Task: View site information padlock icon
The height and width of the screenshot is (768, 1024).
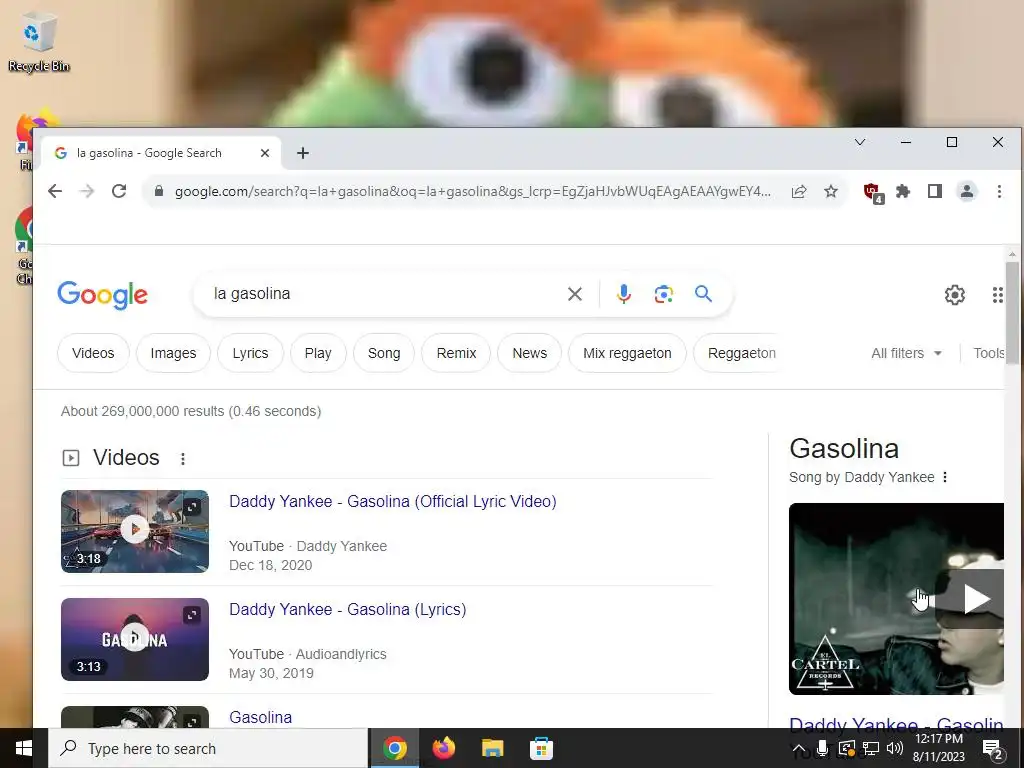Action: 158,191
